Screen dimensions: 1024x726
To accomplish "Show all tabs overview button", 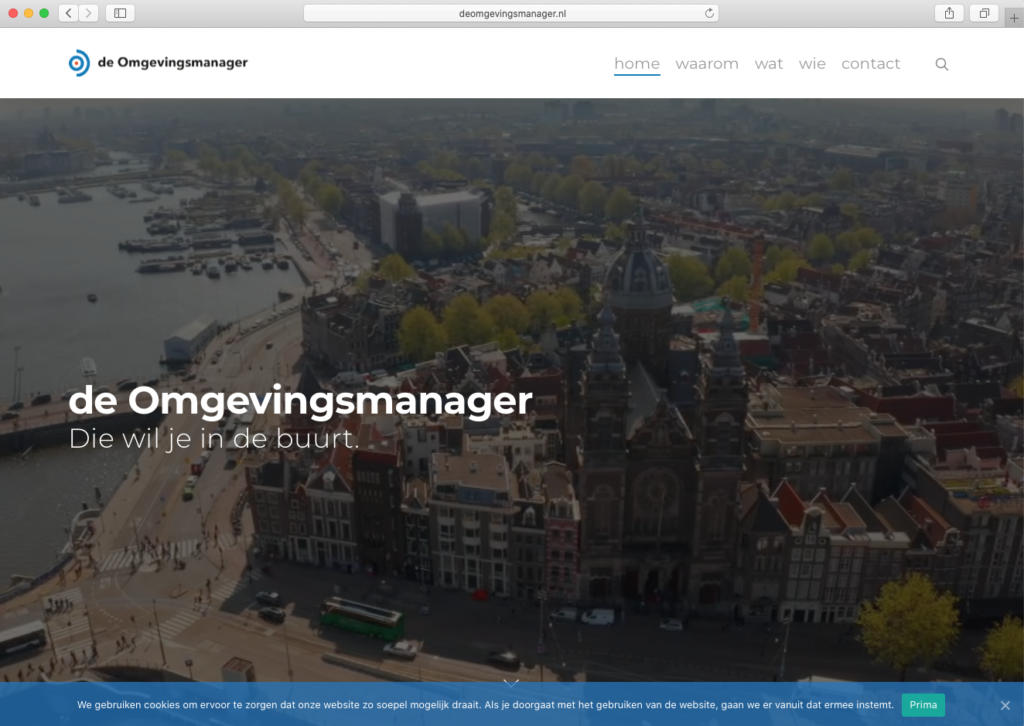I will 984,13.
